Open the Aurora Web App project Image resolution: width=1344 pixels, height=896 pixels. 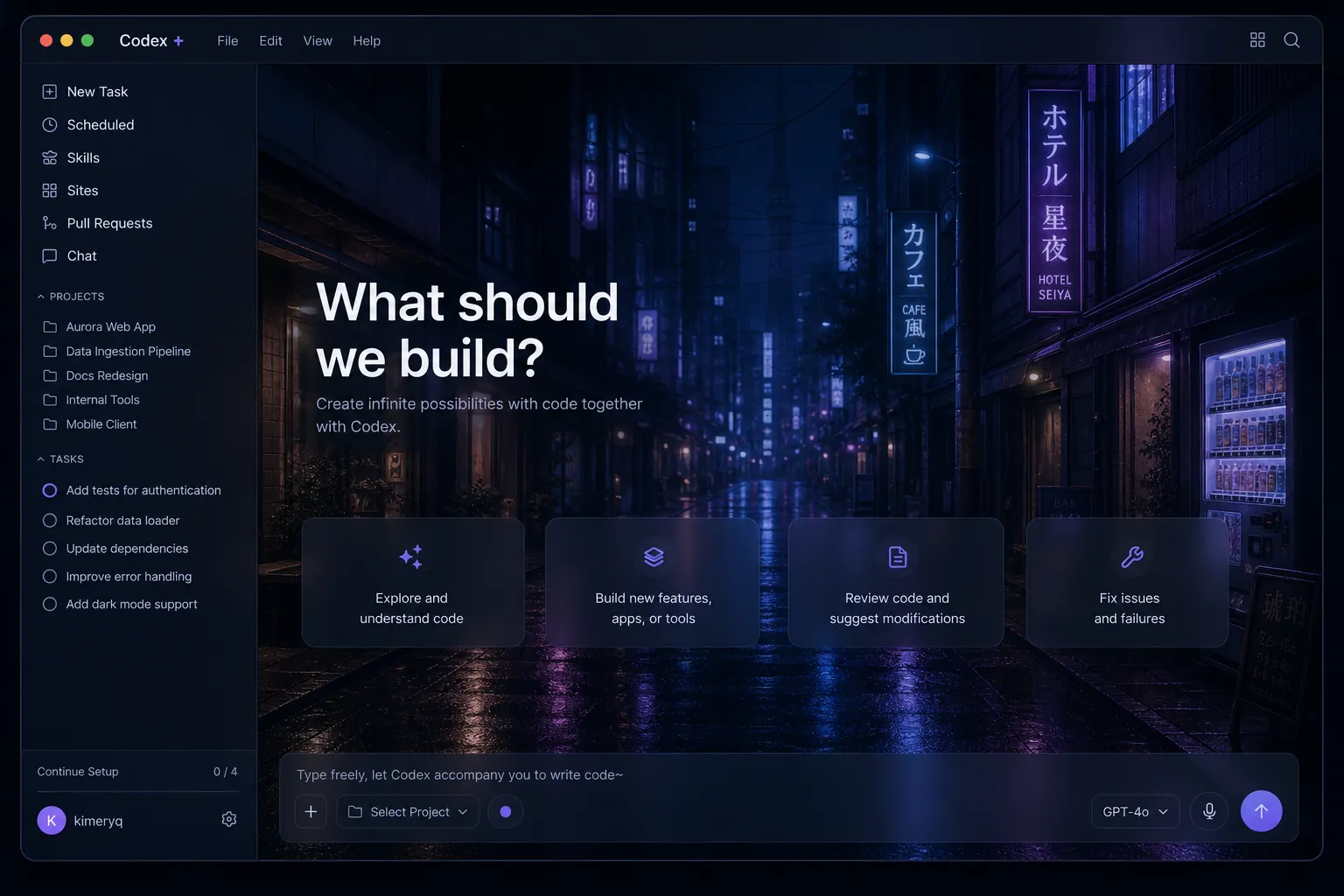[111, 326]
